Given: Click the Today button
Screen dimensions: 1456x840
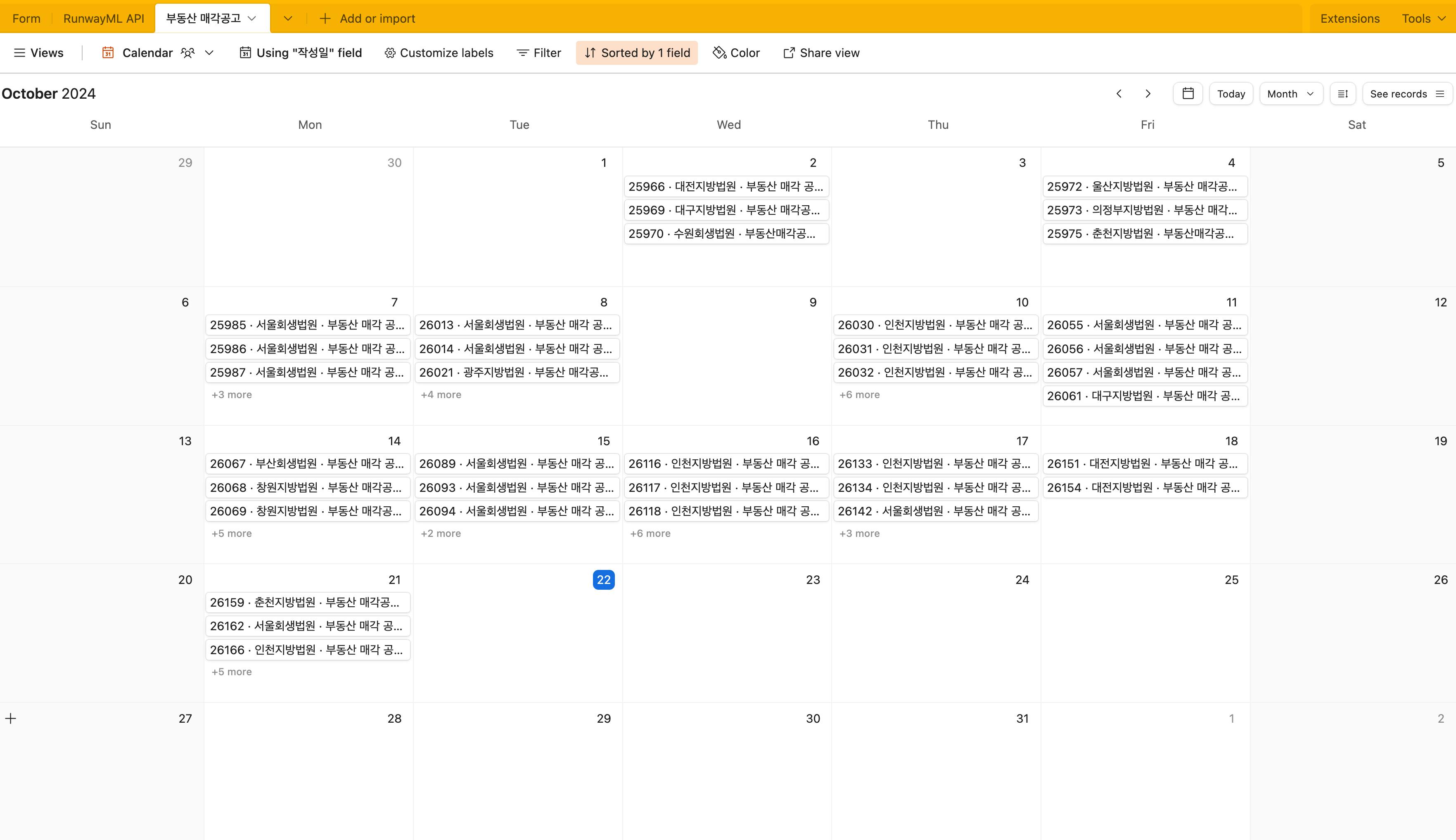Looking at the screenshot, I should point(1231,93).
